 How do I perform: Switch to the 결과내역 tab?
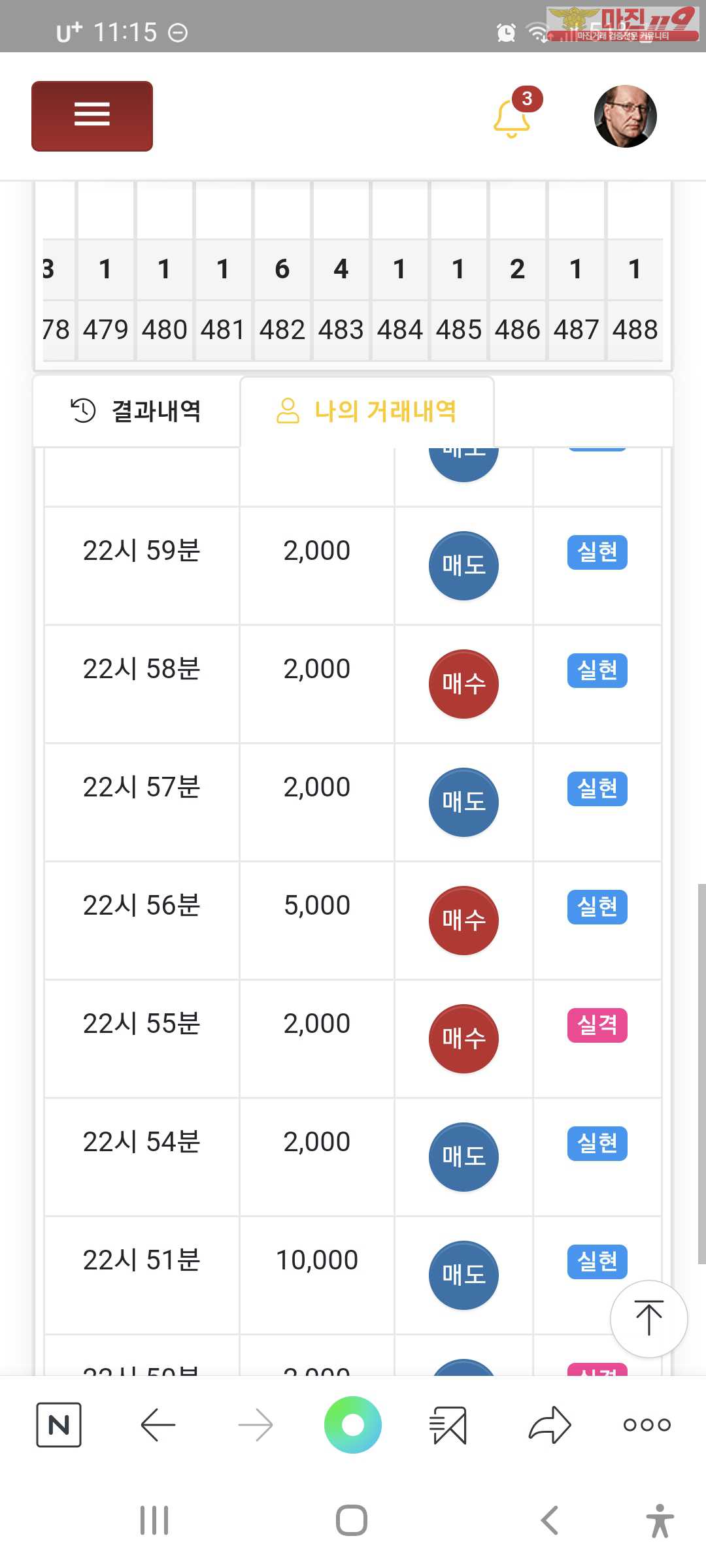click(136, 411)
